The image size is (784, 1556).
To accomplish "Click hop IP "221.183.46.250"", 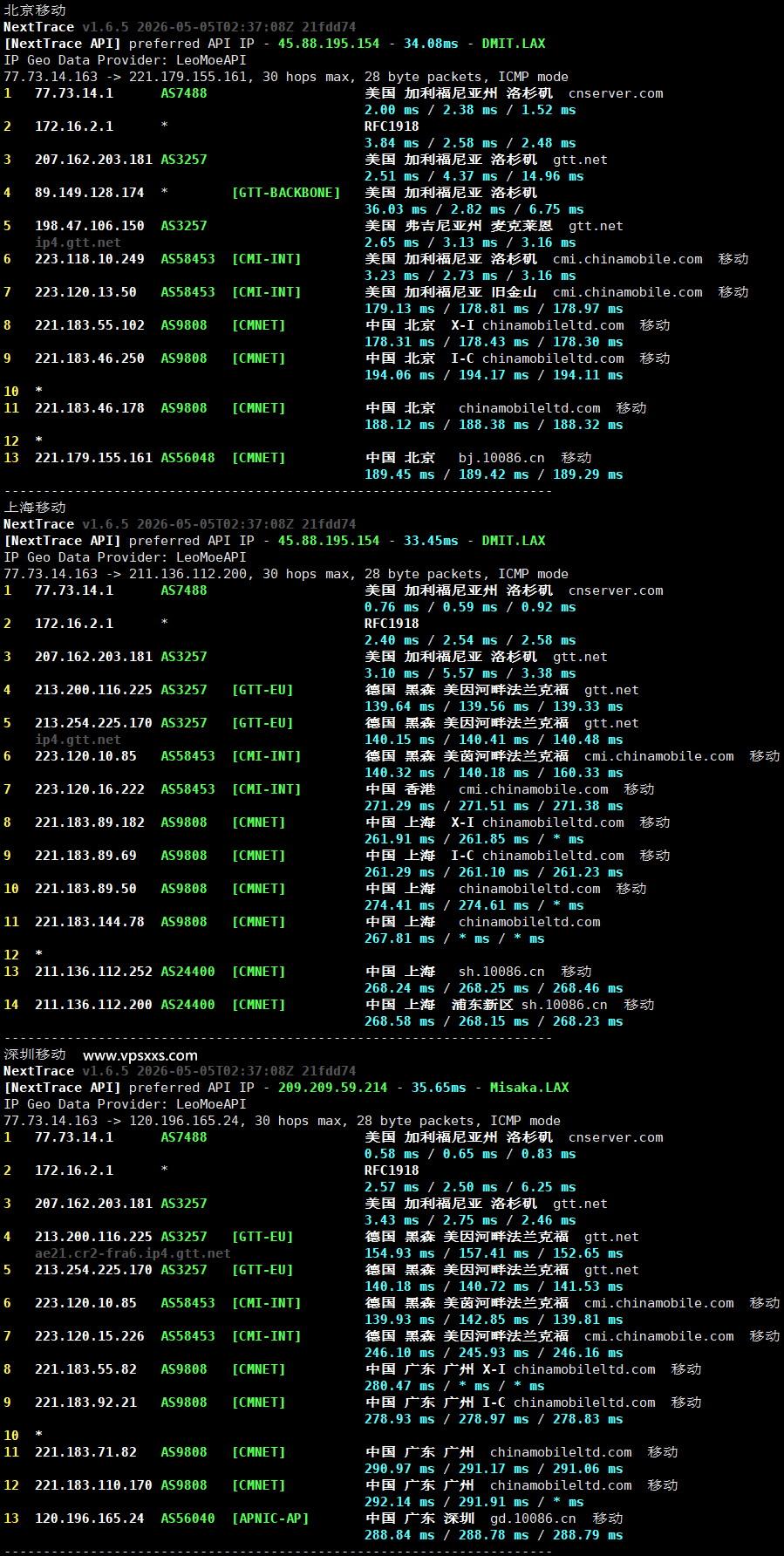I will pyautogui.click(x=90, y=358).
